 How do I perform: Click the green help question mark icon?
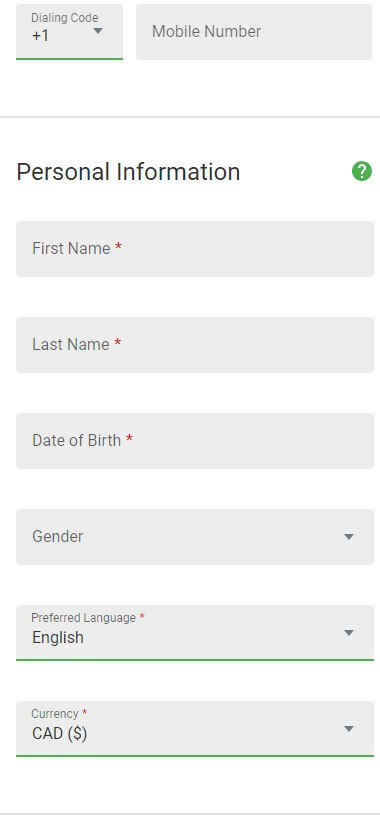362,172
